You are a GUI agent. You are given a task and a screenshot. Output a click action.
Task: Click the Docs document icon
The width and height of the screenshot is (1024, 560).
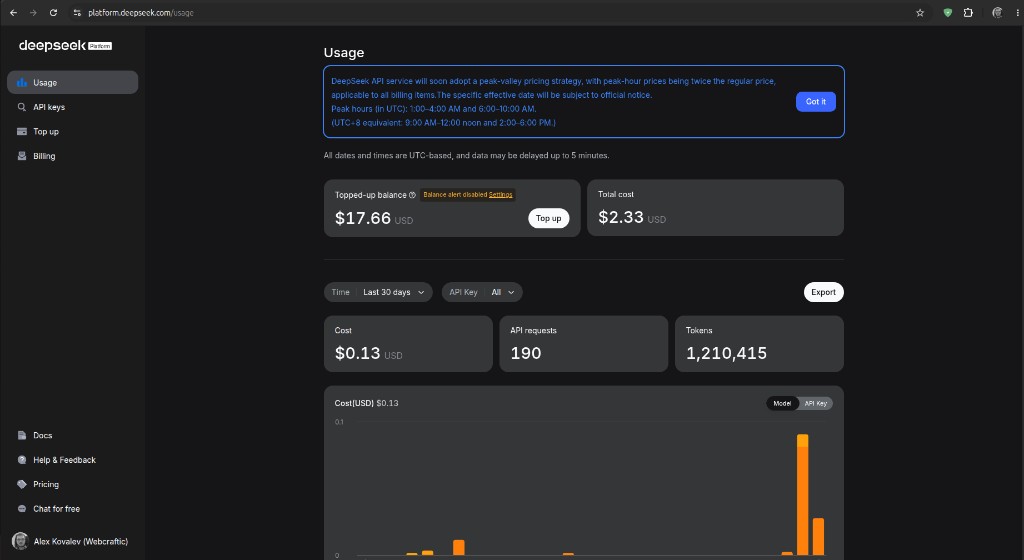22,435
